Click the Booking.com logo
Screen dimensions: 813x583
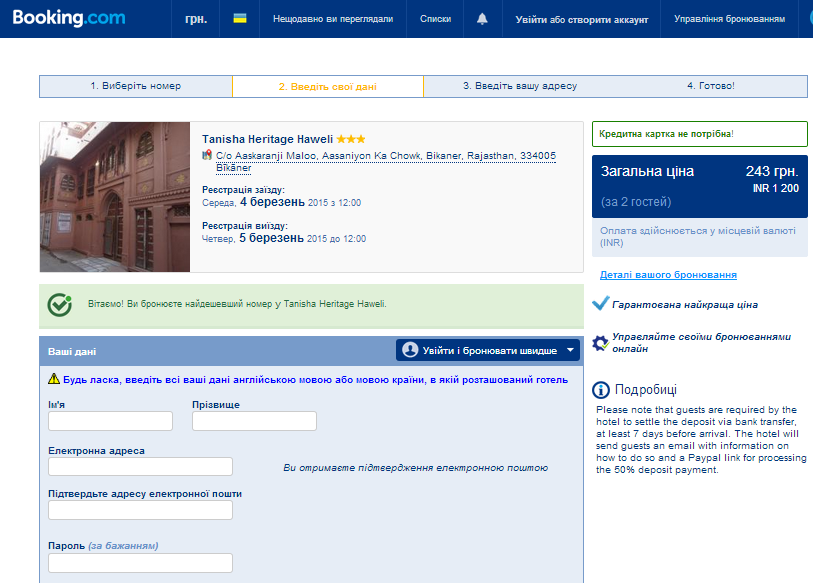click(x=68, y=18)
